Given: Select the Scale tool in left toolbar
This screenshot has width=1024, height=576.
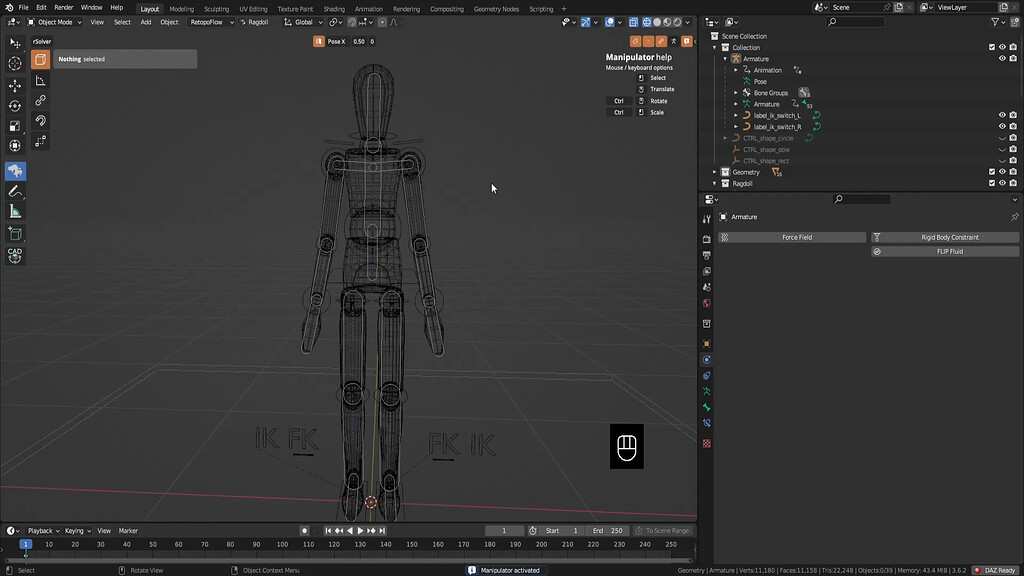Looking at the screenshot, I should [15, 126].
